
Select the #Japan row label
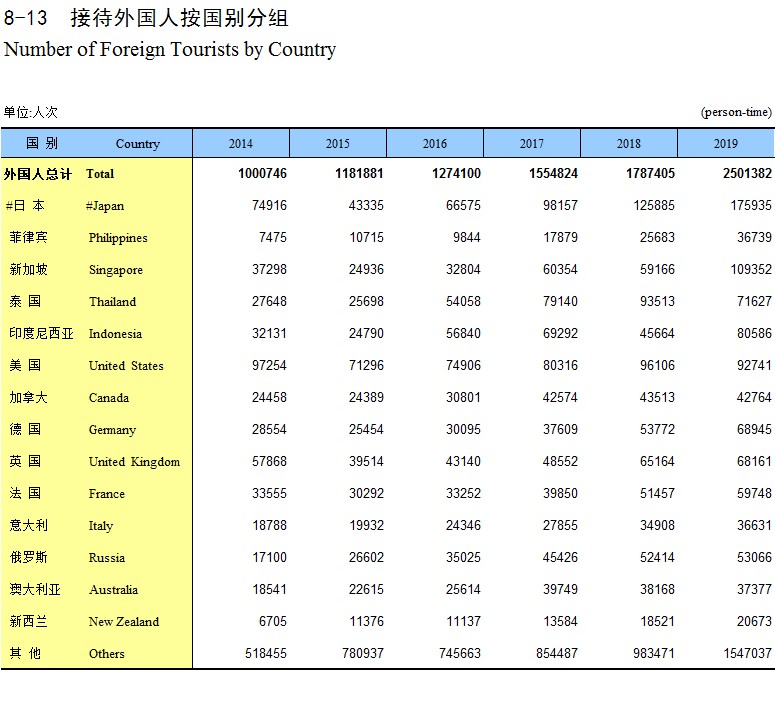coord(105,206)
